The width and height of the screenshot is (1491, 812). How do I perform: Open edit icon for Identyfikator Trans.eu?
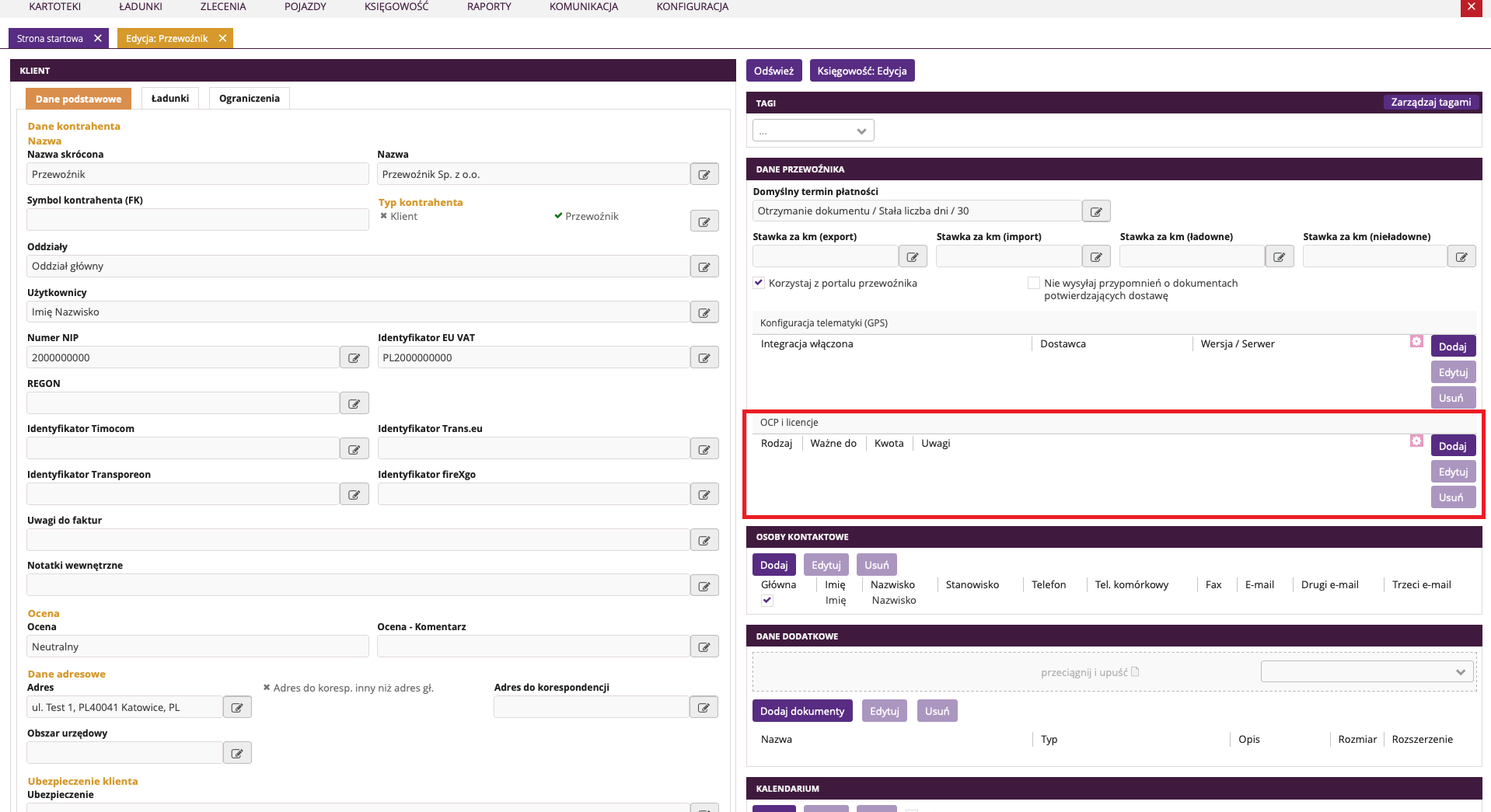coord(704,449)
